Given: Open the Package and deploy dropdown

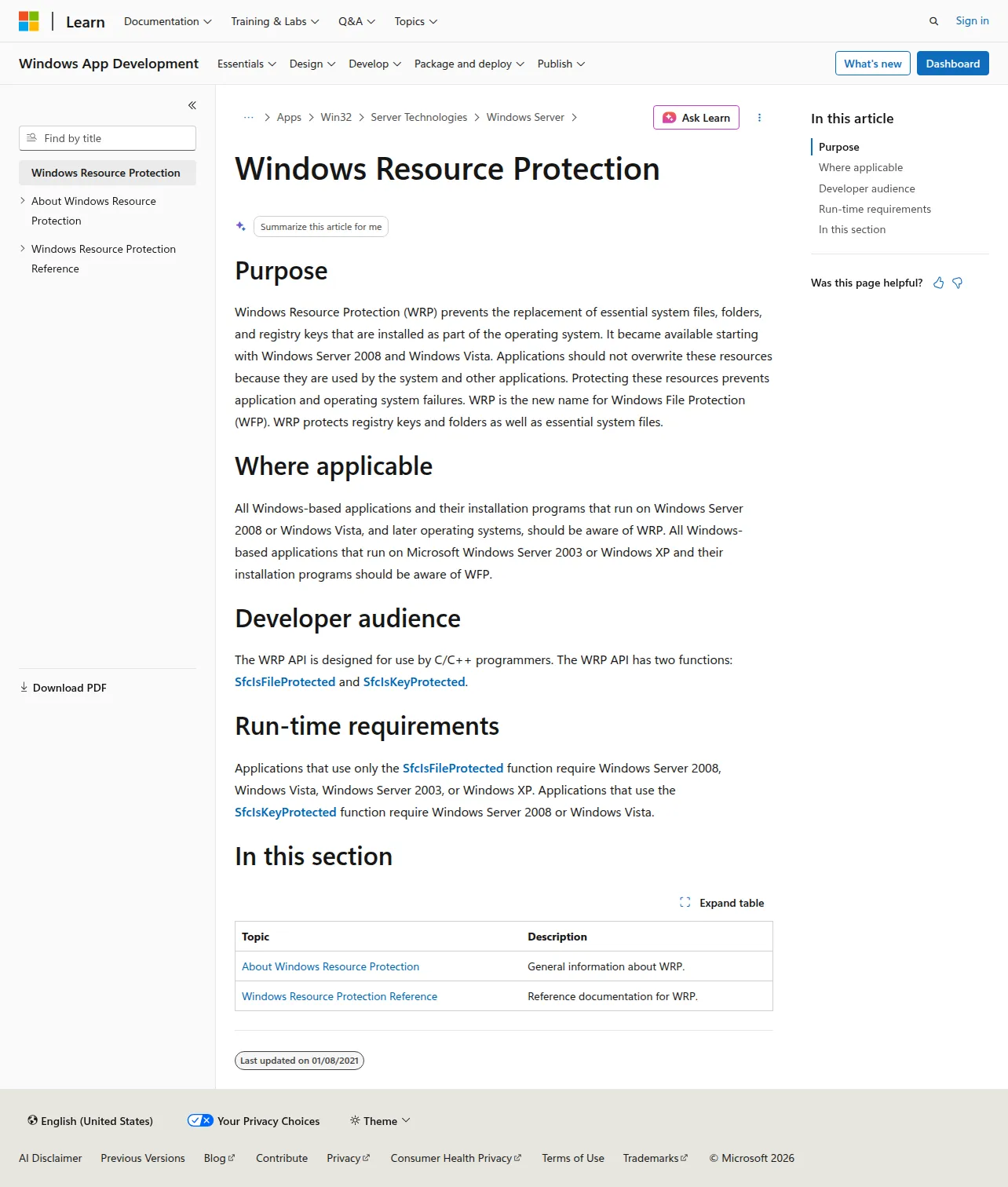Looking at the screenshot, I should tap(469, 64).
